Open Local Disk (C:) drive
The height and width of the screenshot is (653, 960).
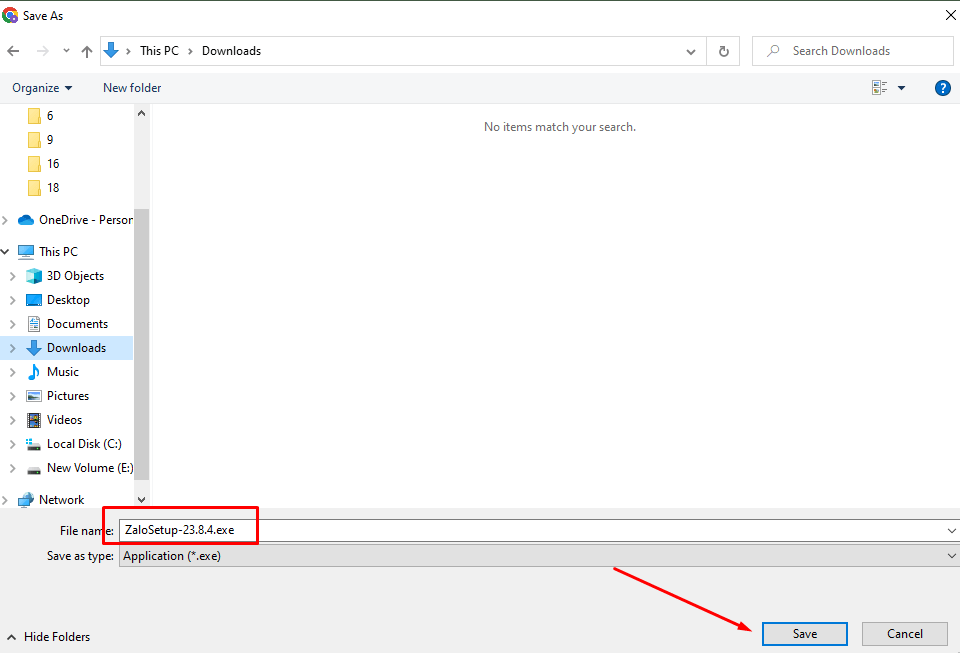point(84,444)
